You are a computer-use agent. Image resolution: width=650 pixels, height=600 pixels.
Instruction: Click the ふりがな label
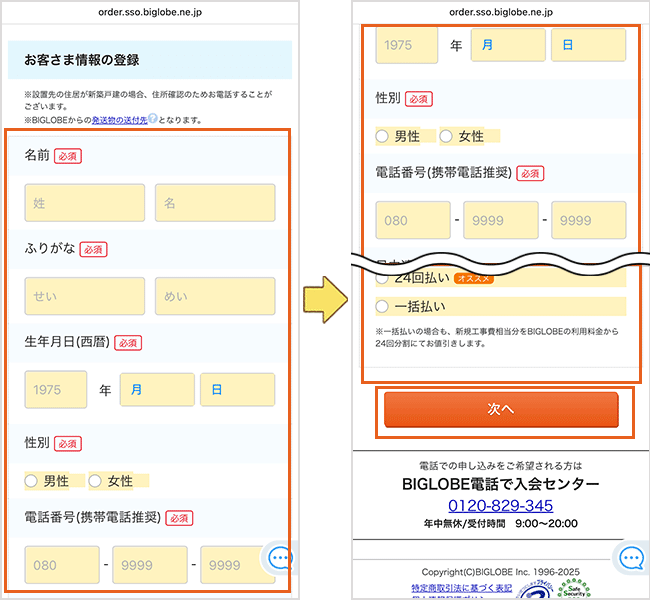[50, 248]
